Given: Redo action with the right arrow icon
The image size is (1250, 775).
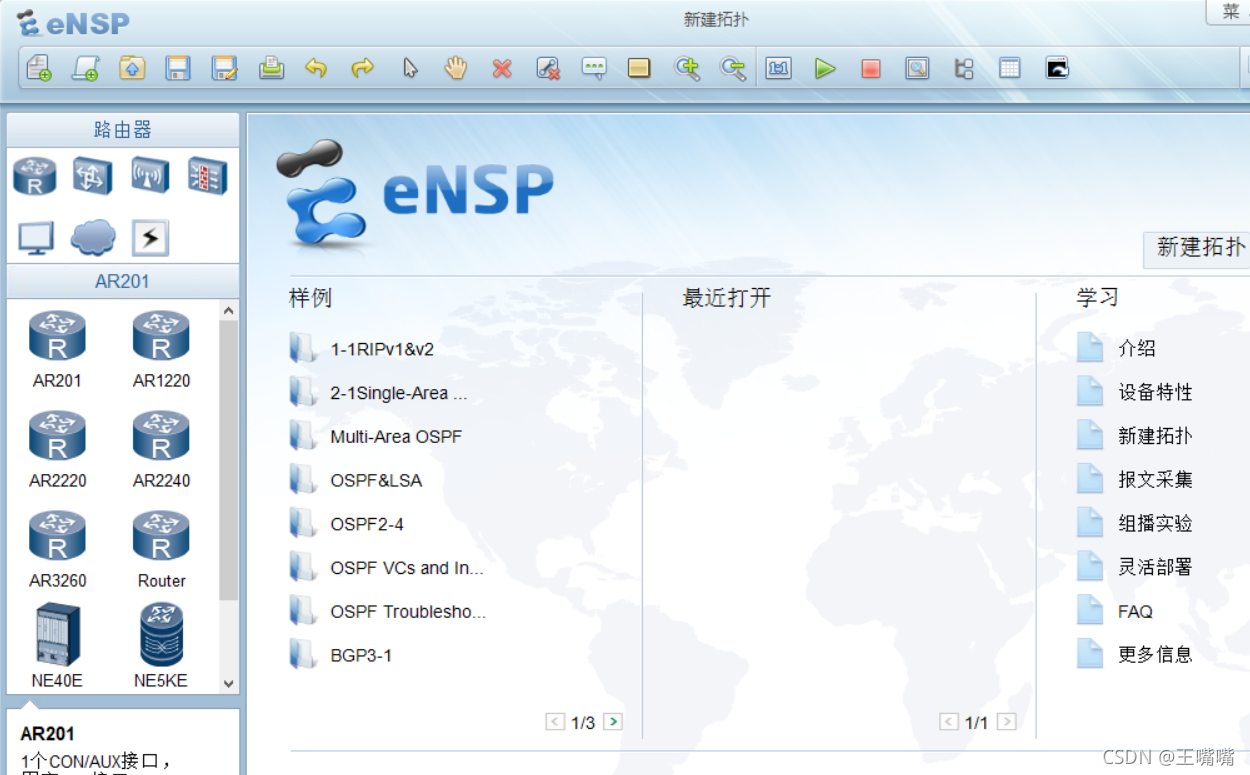Looking at the screenshot, I should click(x=362, y=68).
